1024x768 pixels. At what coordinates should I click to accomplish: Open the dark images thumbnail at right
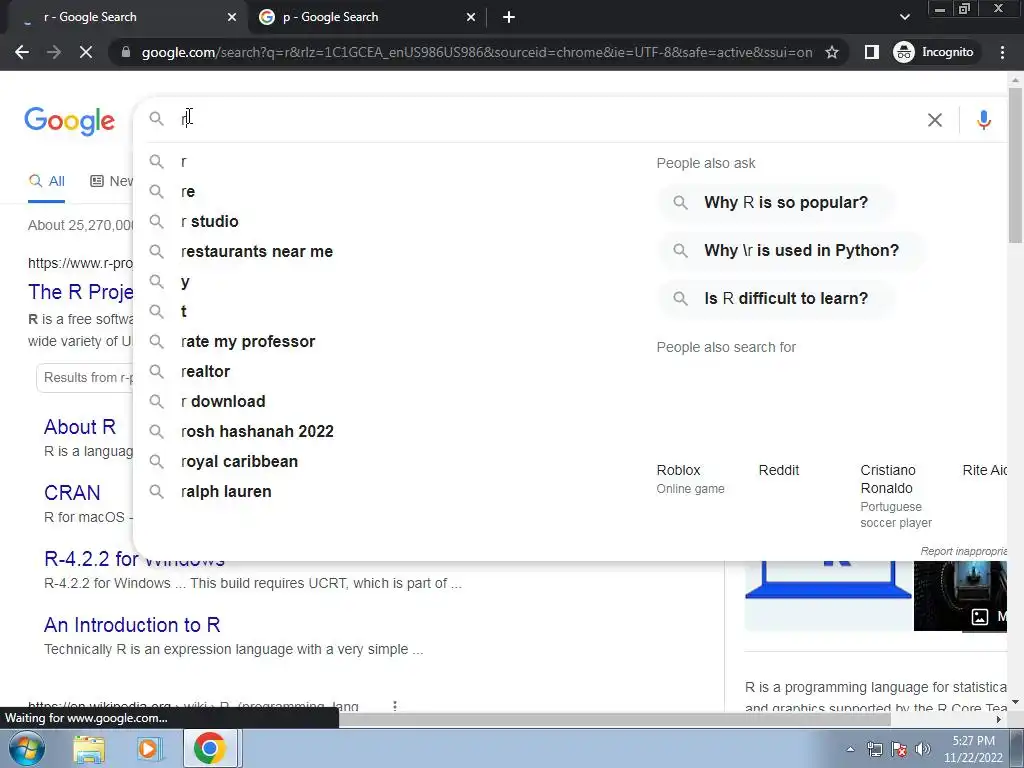pyautogui.click(x=960, y=596)
